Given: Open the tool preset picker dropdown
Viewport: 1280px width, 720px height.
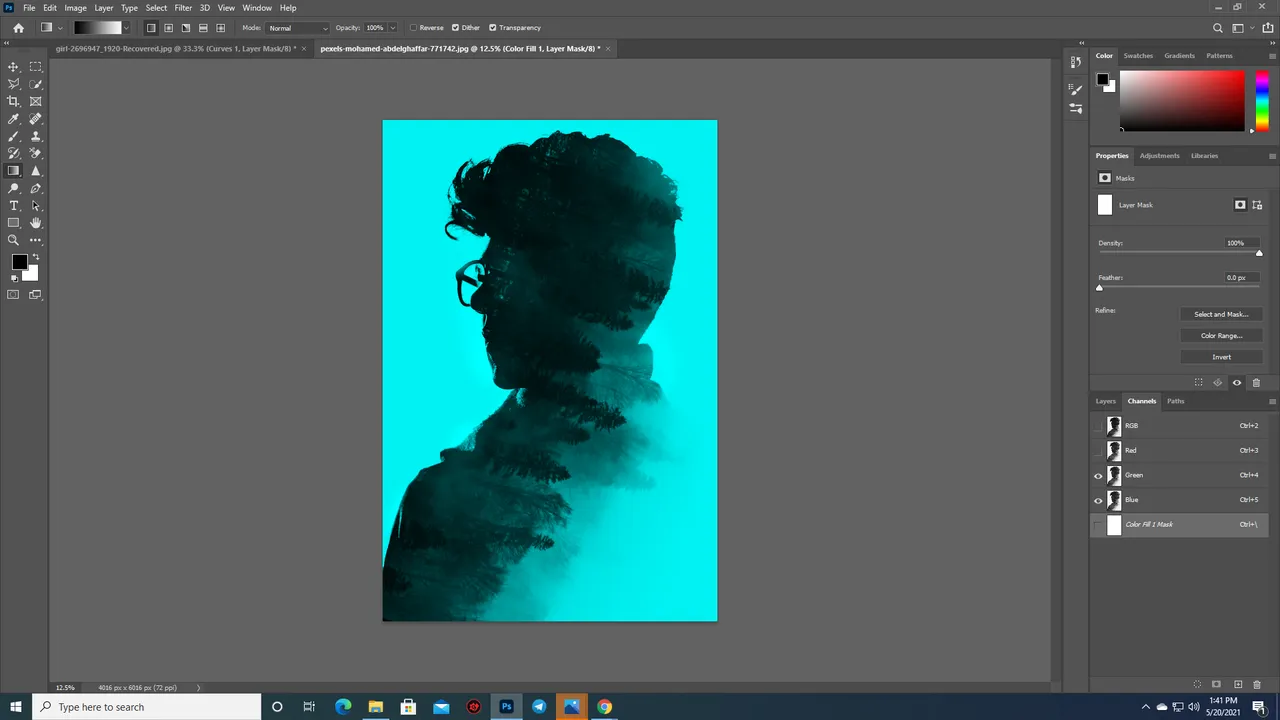Looking at the screenshot, I should click(61, 28).
